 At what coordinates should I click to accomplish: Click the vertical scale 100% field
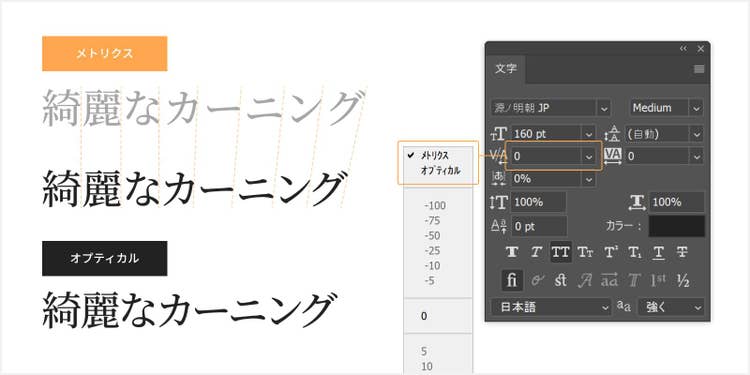click(x=539, y=202)
